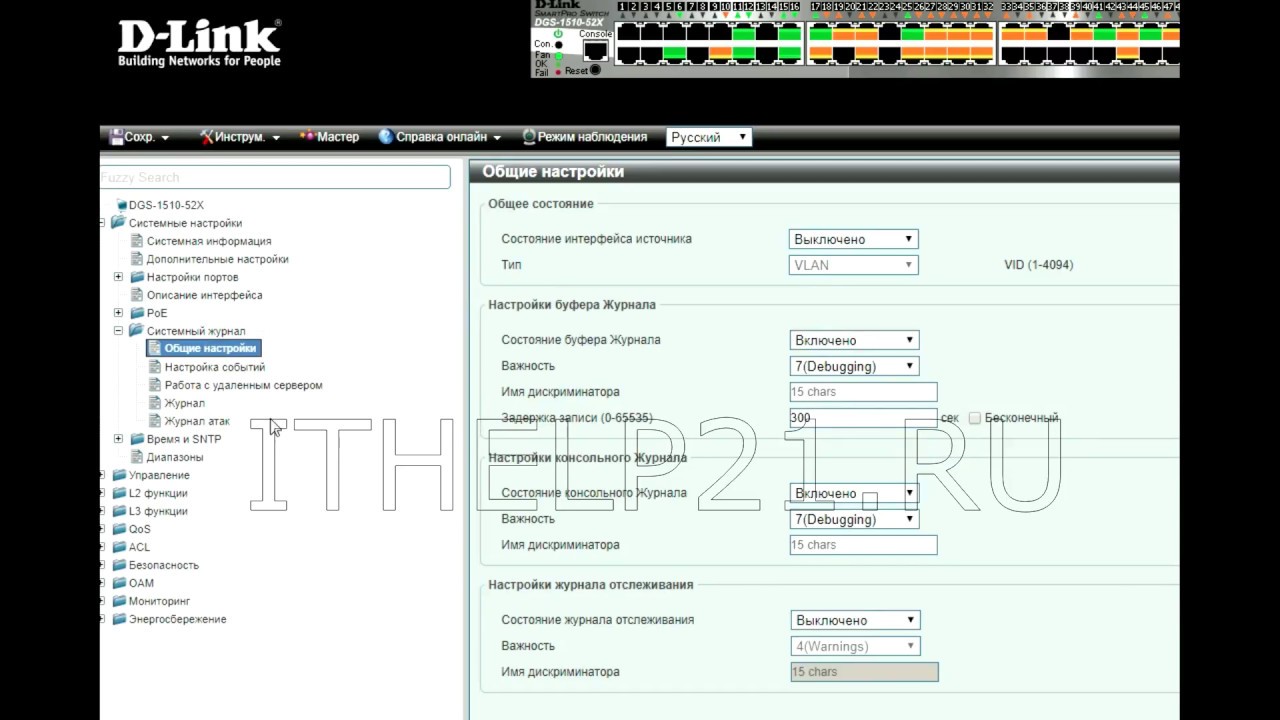Expand the Настройки портов tree node
This screenshot has height=720, width=1280.
coord(118,277)
